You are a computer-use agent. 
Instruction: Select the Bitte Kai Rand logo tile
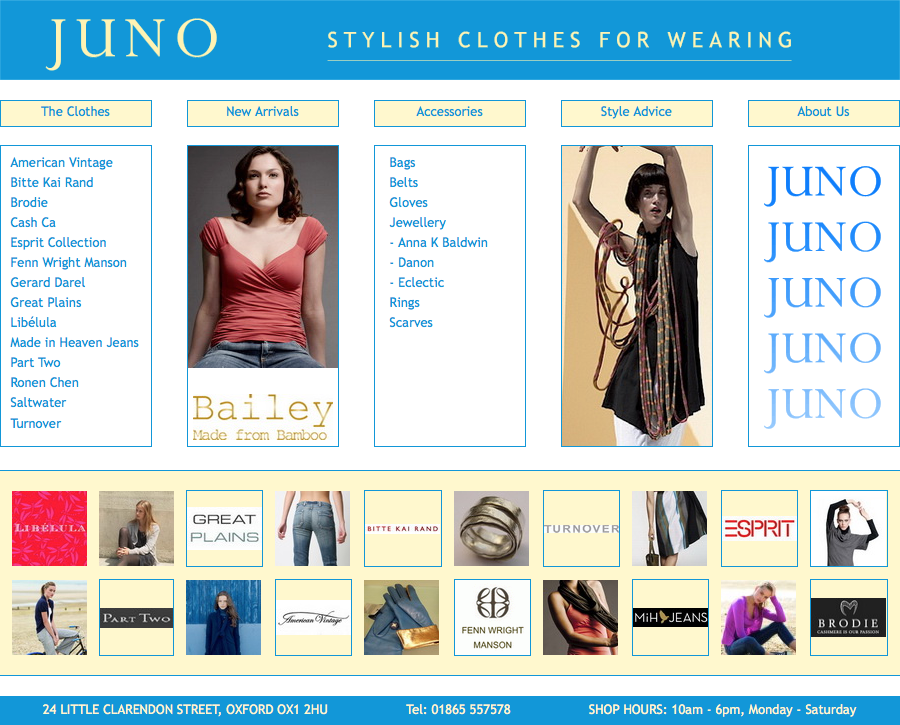(x=403, y=528)
